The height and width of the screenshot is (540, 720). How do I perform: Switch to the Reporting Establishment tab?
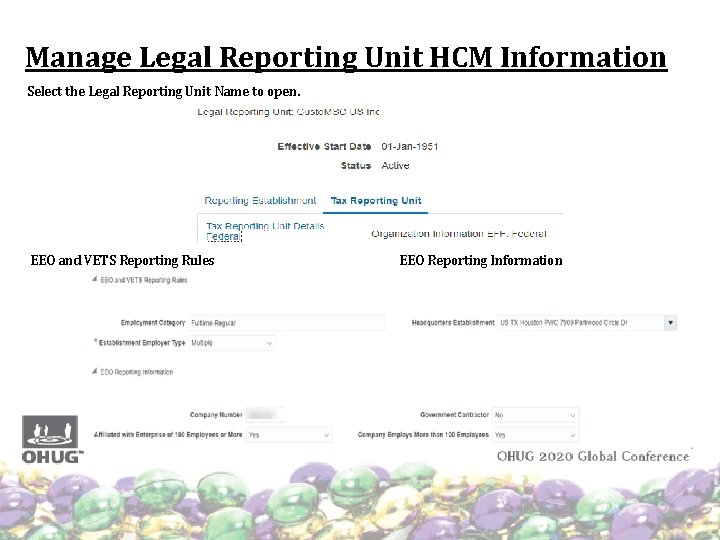coord(260,201)
